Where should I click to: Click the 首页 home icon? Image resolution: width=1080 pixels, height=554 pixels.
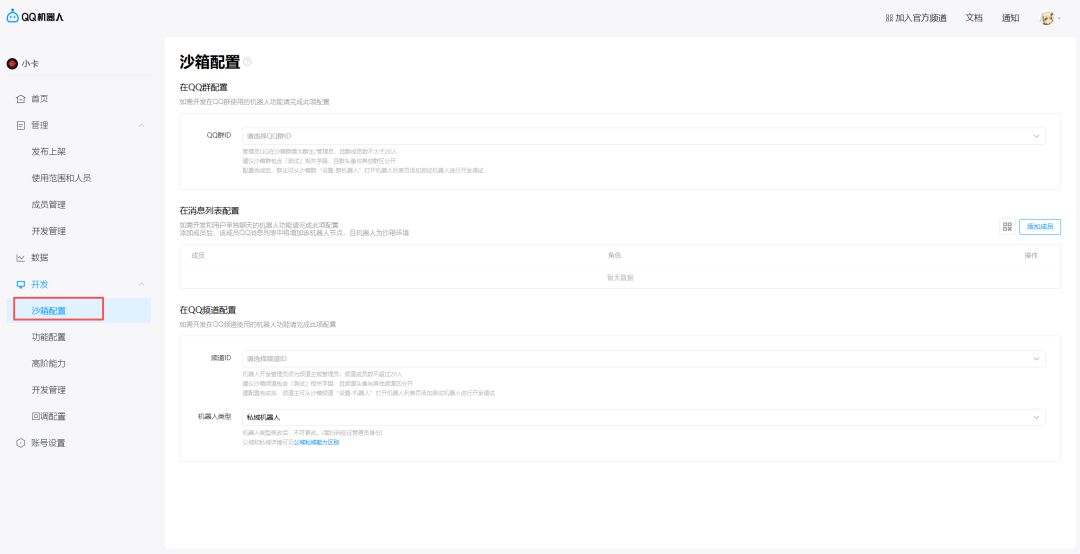point(21,99)
